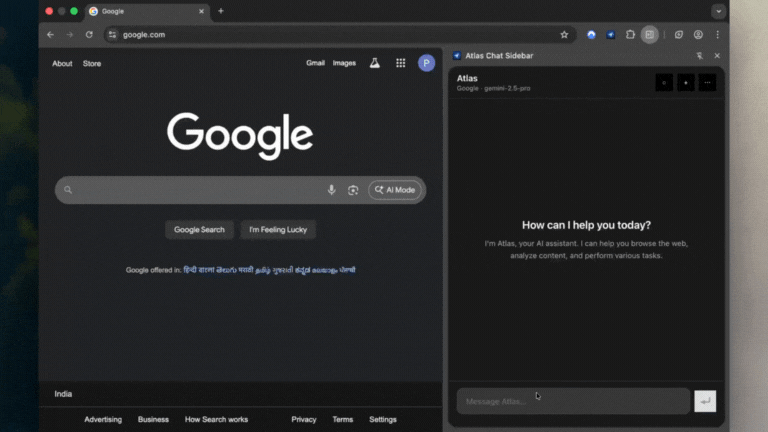Screen dimensions: 768x432
Task: Open the Extensions puzzle piece menu
Action: pyautogui.click(x=630, y=34)
